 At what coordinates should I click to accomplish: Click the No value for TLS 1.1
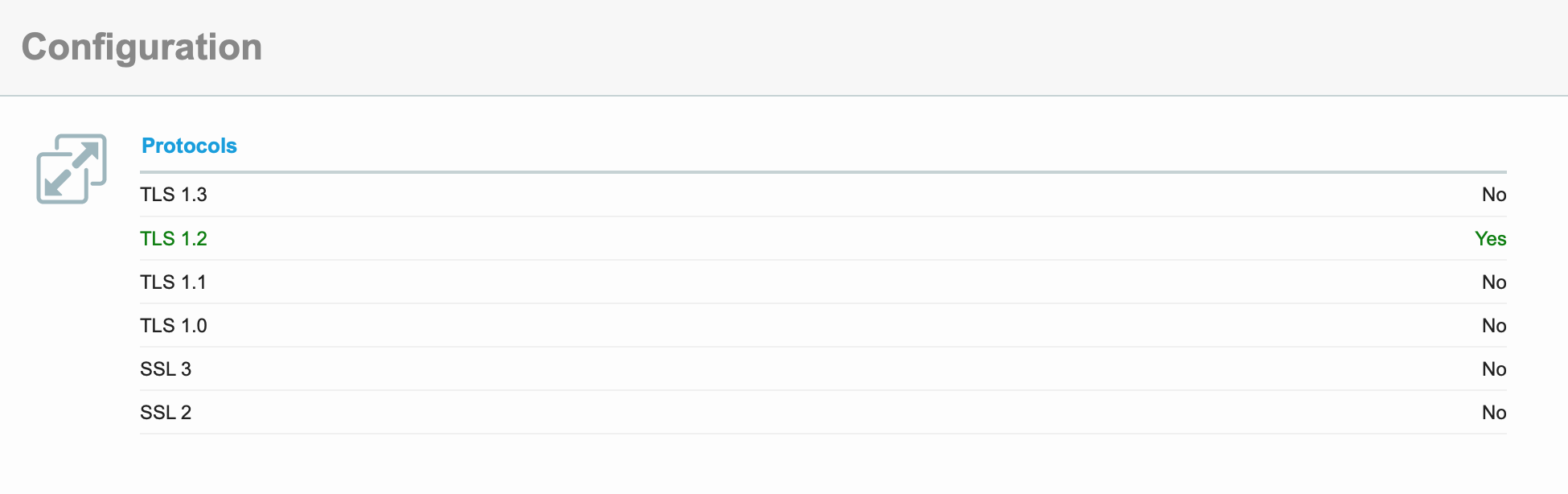1494,282
